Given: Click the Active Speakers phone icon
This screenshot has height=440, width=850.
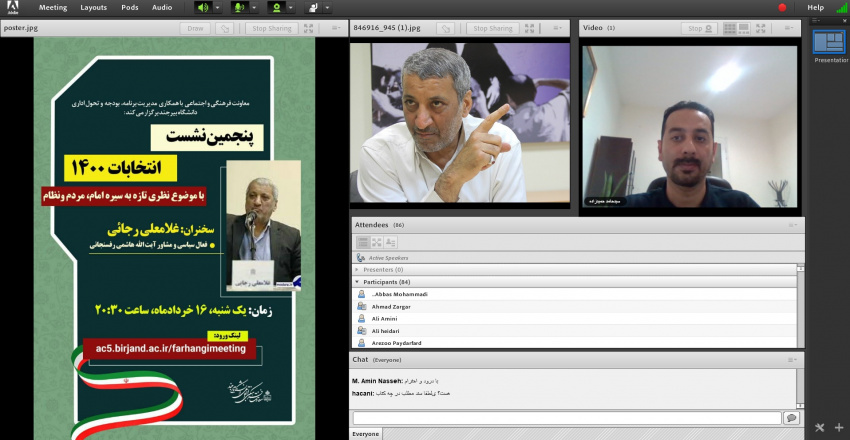Looking at the screenshot, I should tap(360, 258).
